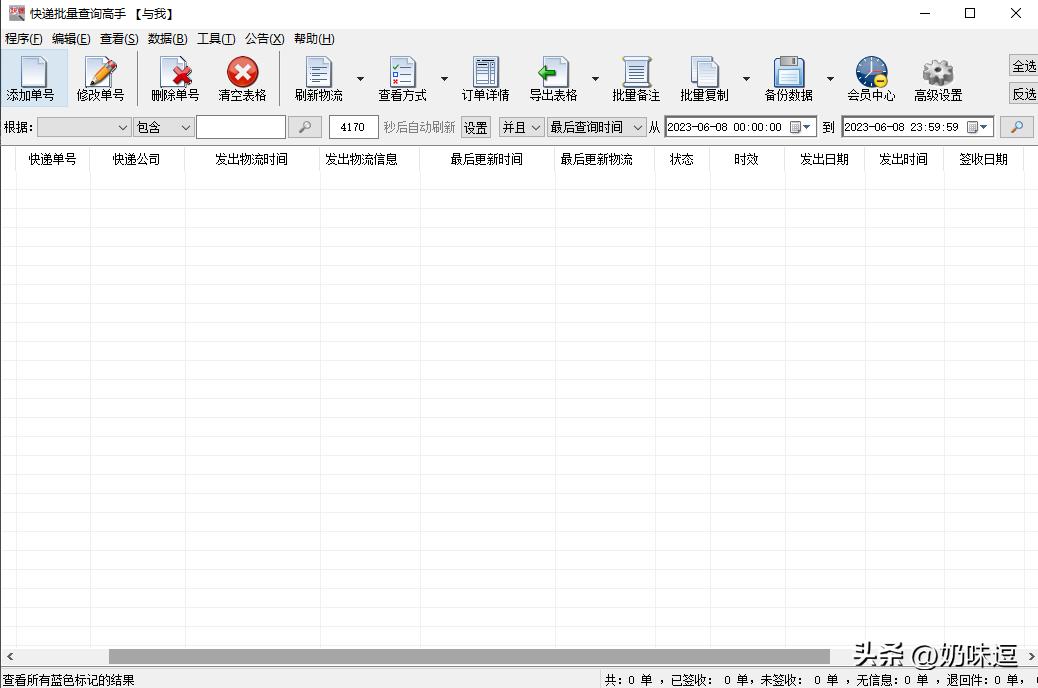
Task: Click the 签收日期 column header
Action: click(x=983, y=160)
